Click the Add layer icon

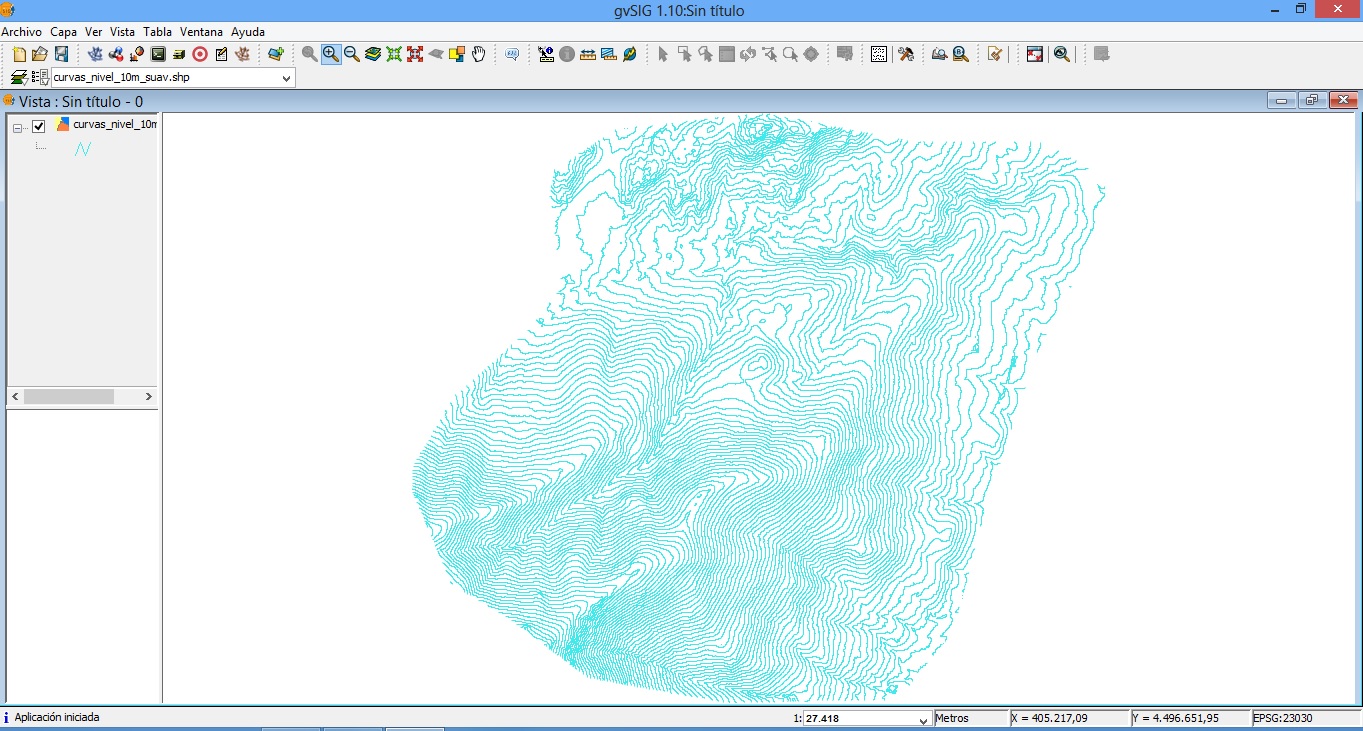coord(275,54)
